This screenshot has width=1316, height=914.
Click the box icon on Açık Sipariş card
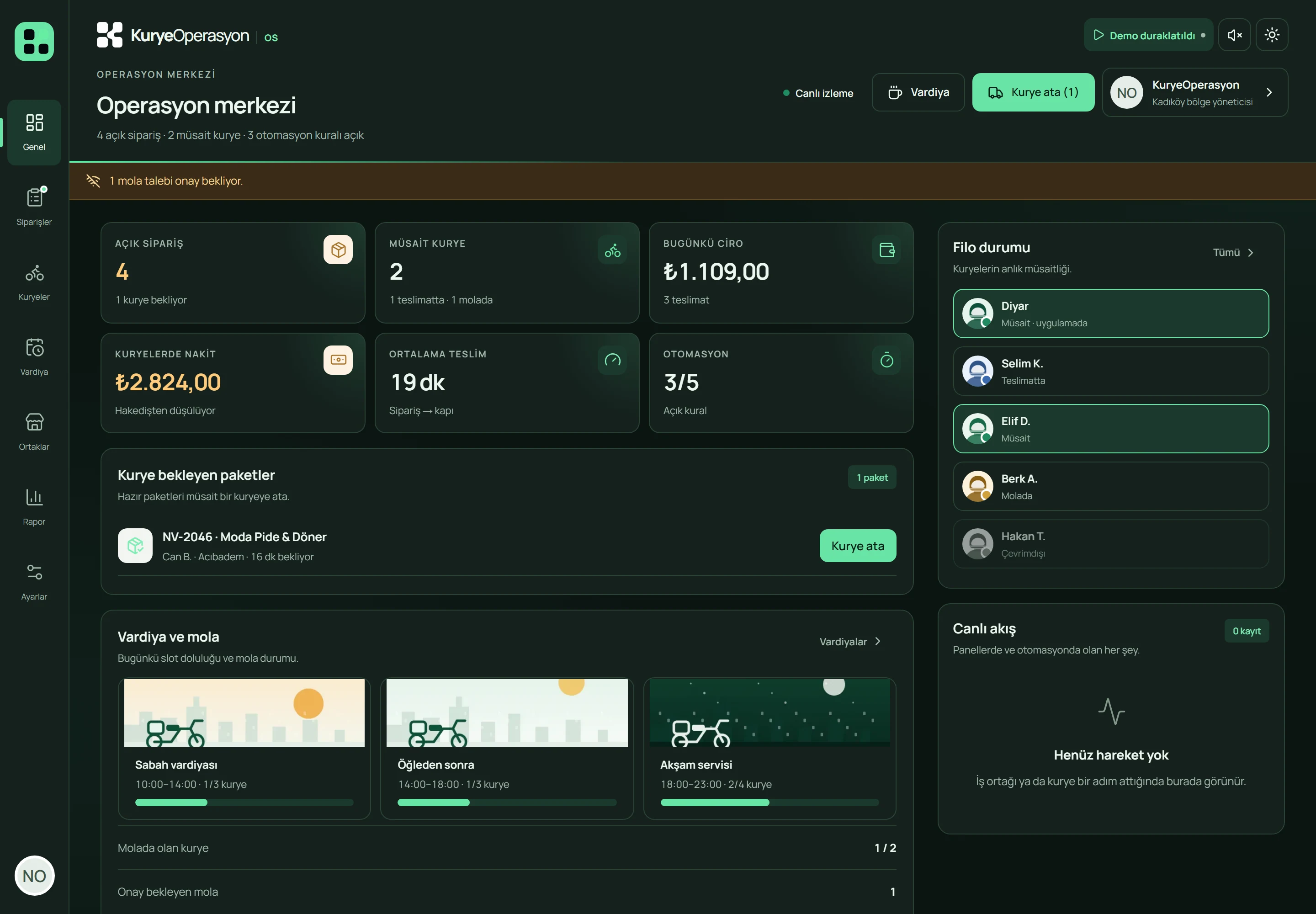tap(338, 250)
